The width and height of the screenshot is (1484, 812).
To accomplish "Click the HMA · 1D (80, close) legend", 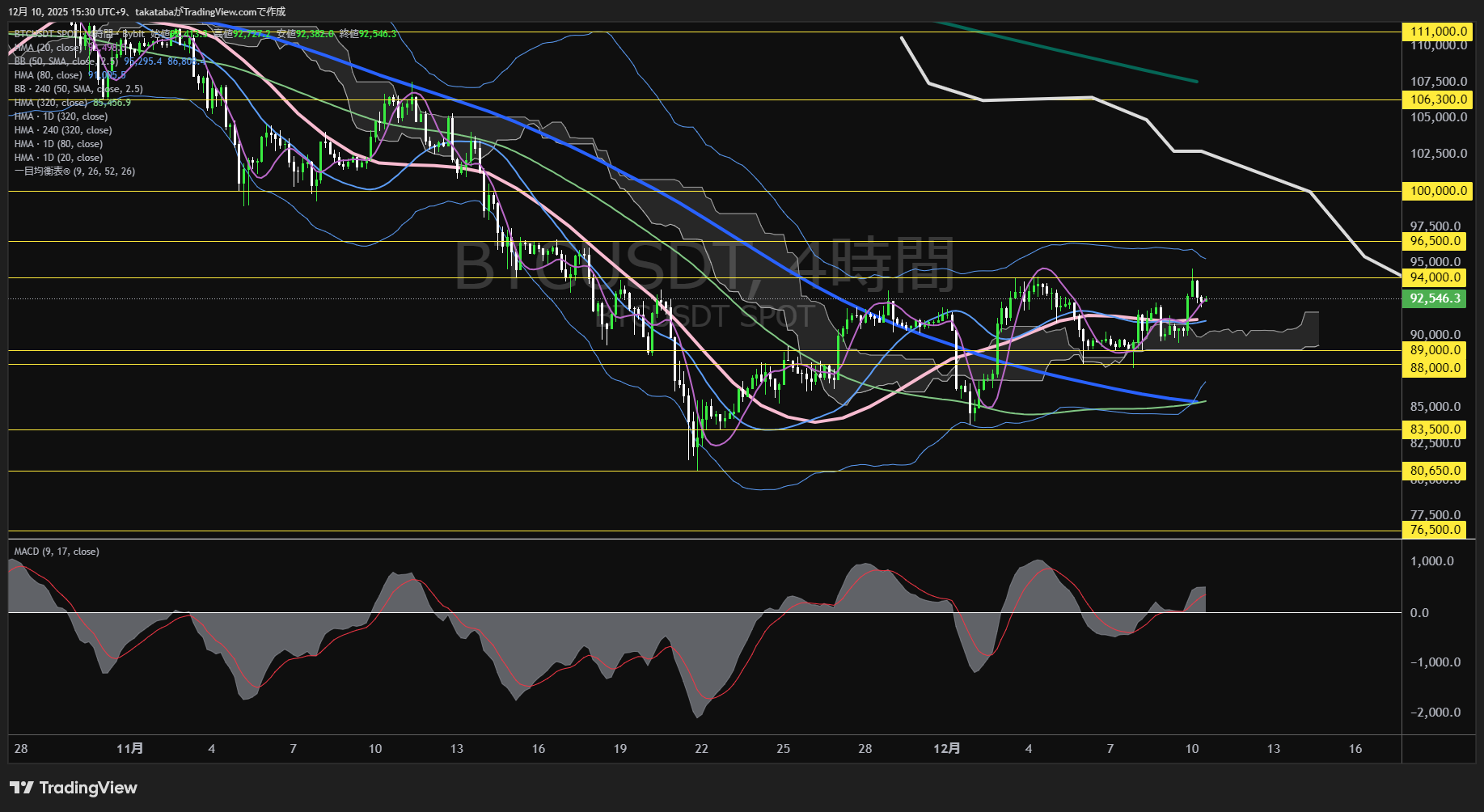I will 58,144.
